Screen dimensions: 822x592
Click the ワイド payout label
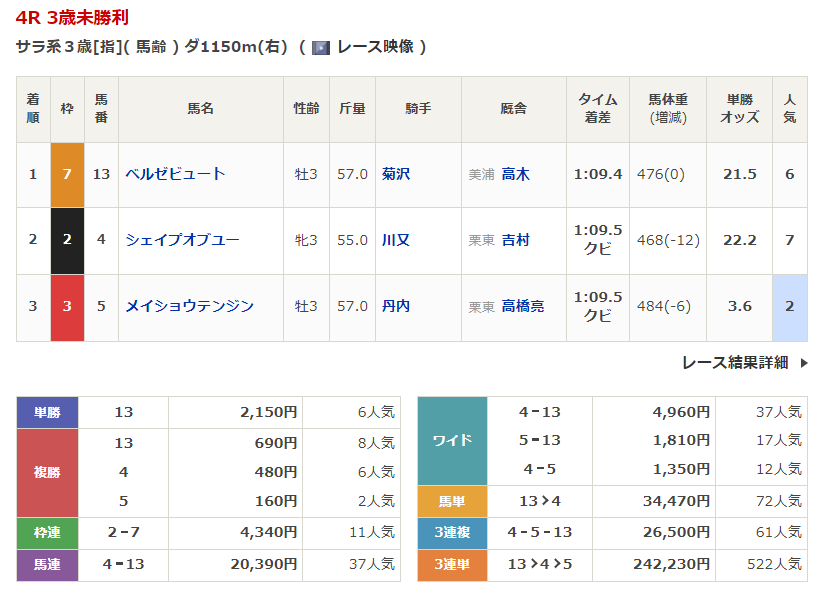click(452, 441)
